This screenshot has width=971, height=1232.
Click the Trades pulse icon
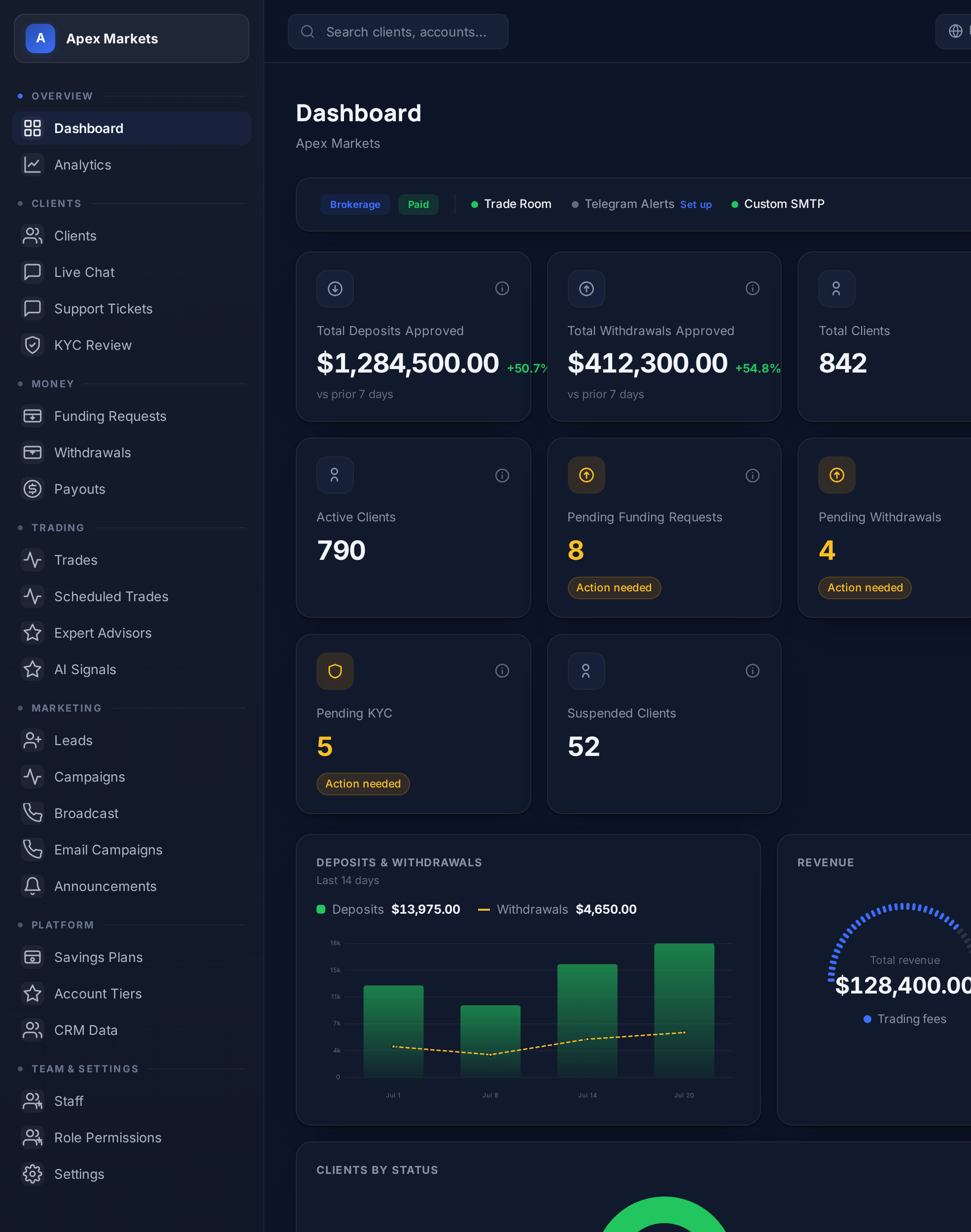click(33, 560)
